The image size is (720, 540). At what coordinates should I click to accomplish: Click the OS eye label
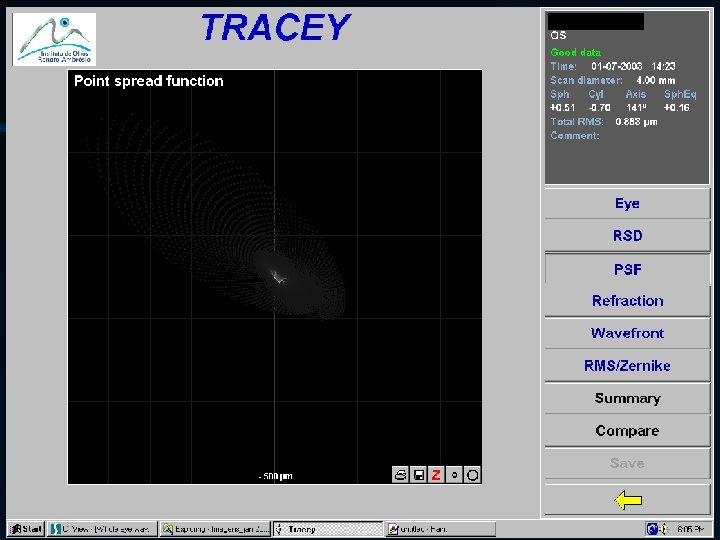coord(558,35)
